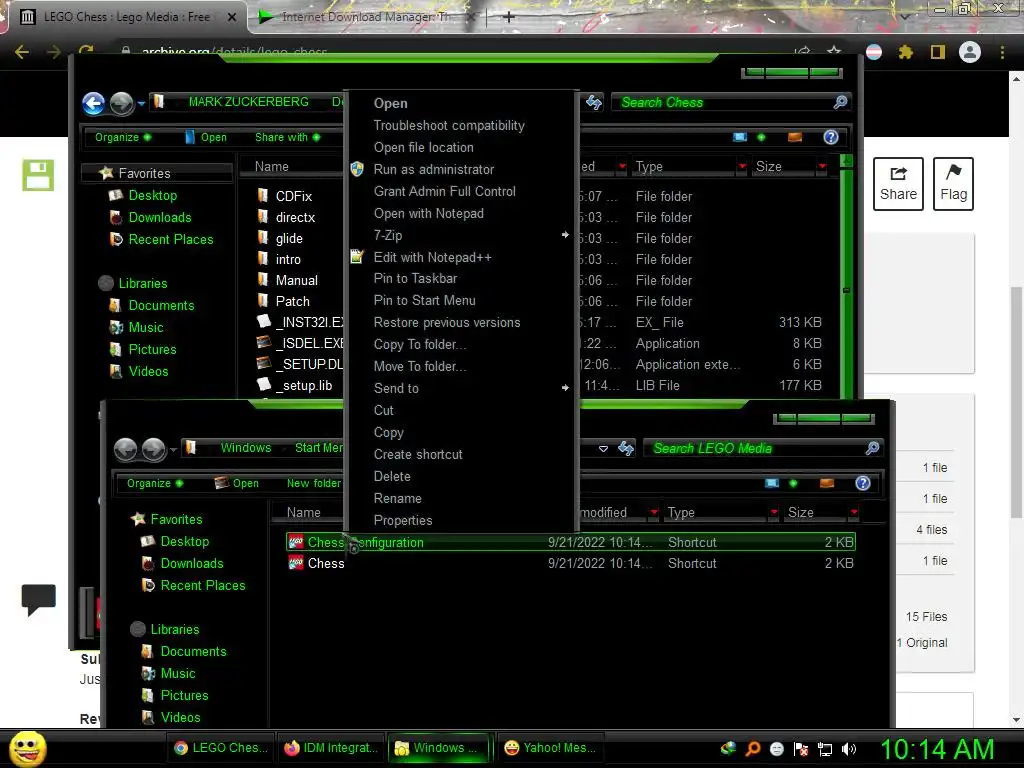Switch to Yahoo! Messenger taskbar button
The height and width of the screenshot is (768, 1024).
[x=550, y=748]
